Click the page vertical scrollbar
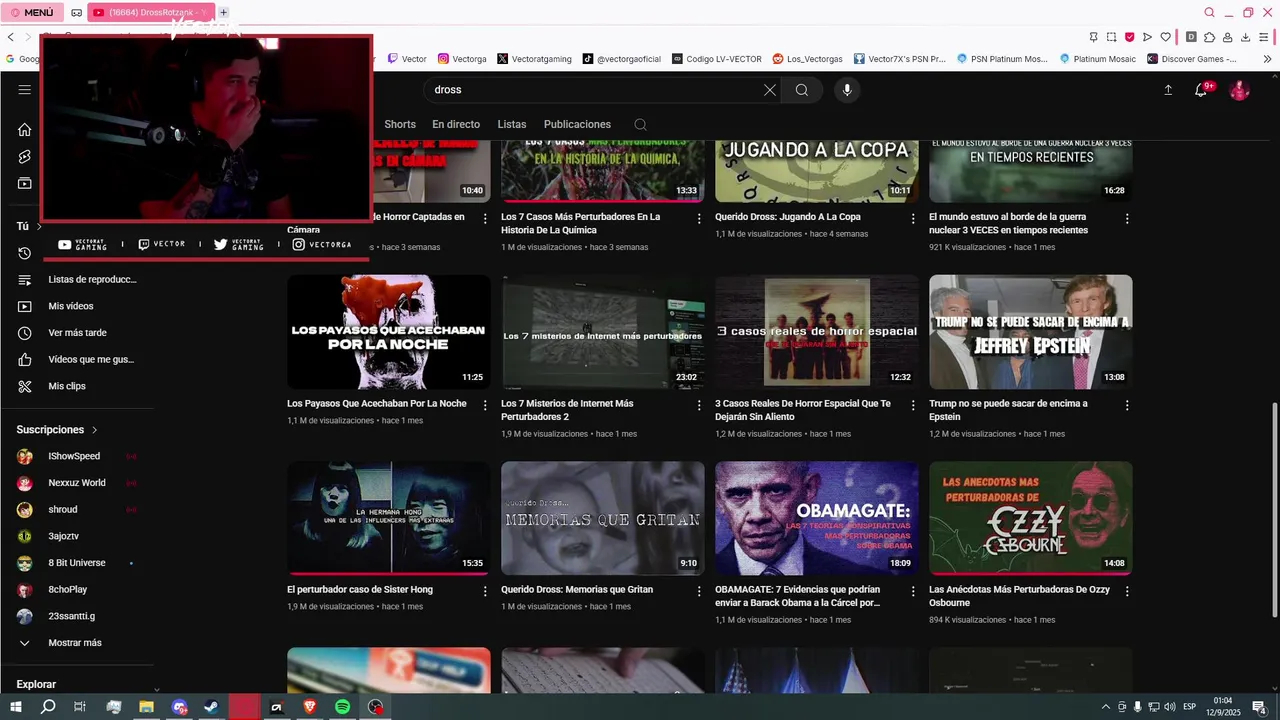 point(1274,510)
